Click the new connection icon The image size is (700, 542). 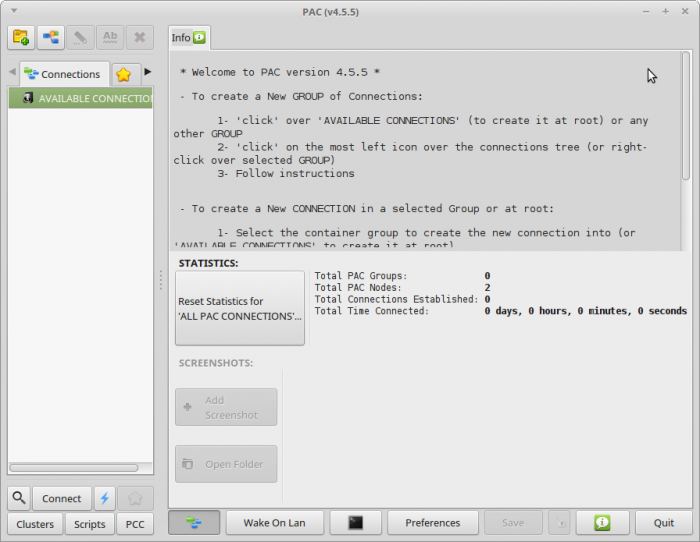(x=51, y=37)
